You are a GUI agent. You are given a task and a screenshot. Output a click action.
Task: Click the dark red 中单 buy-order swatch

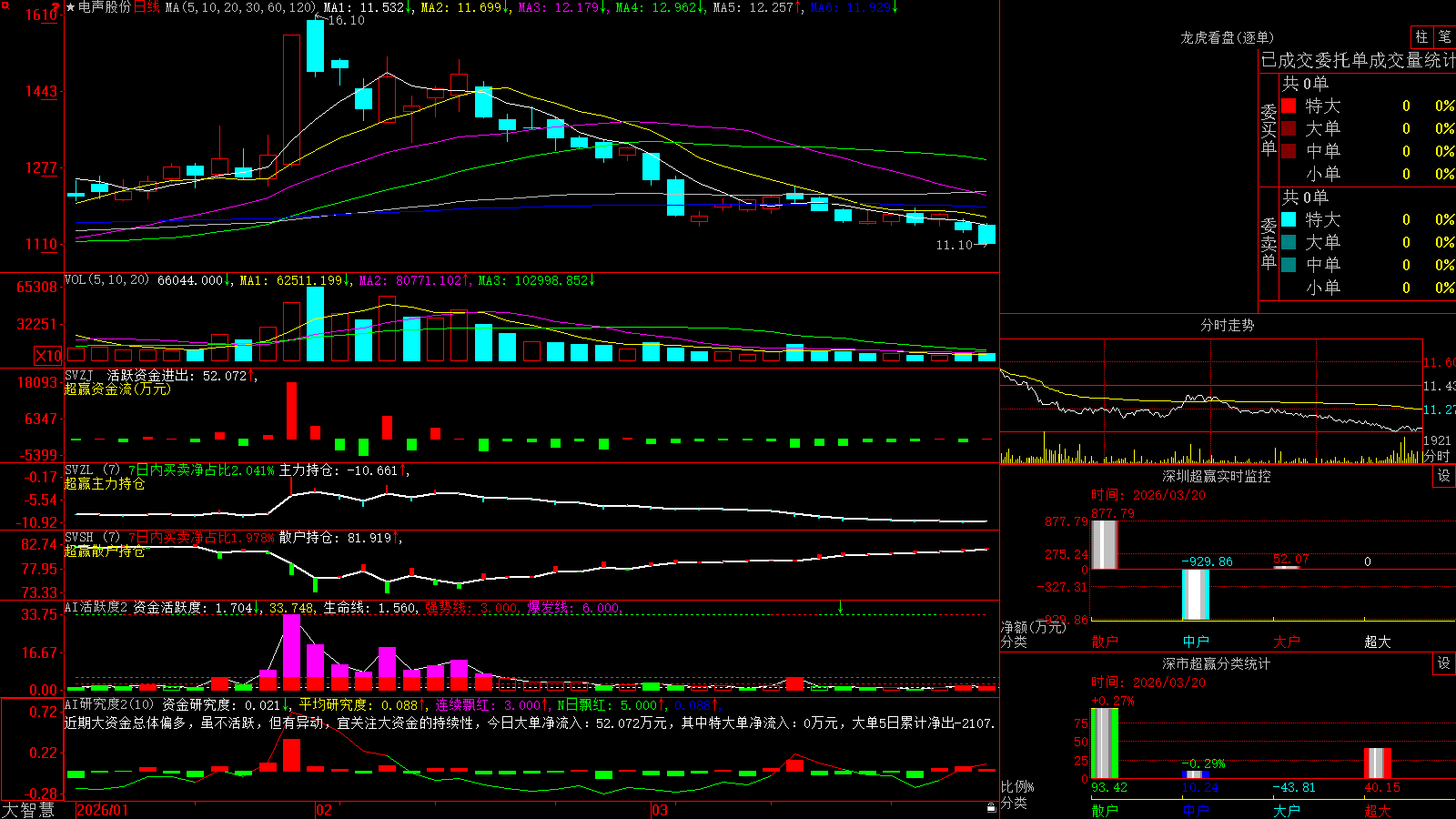coord(1289,150)
